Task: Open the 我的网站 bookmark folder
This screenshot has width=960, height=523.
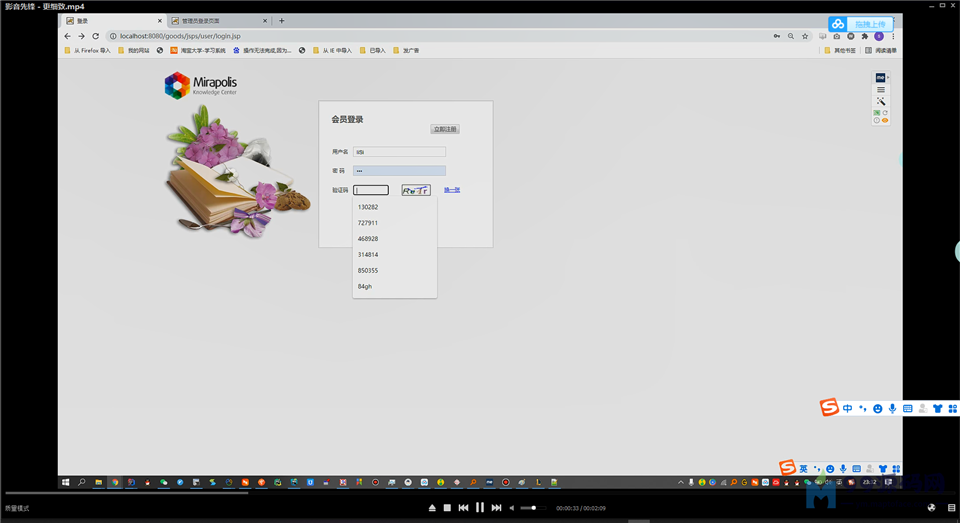Action: coord(134,51)
